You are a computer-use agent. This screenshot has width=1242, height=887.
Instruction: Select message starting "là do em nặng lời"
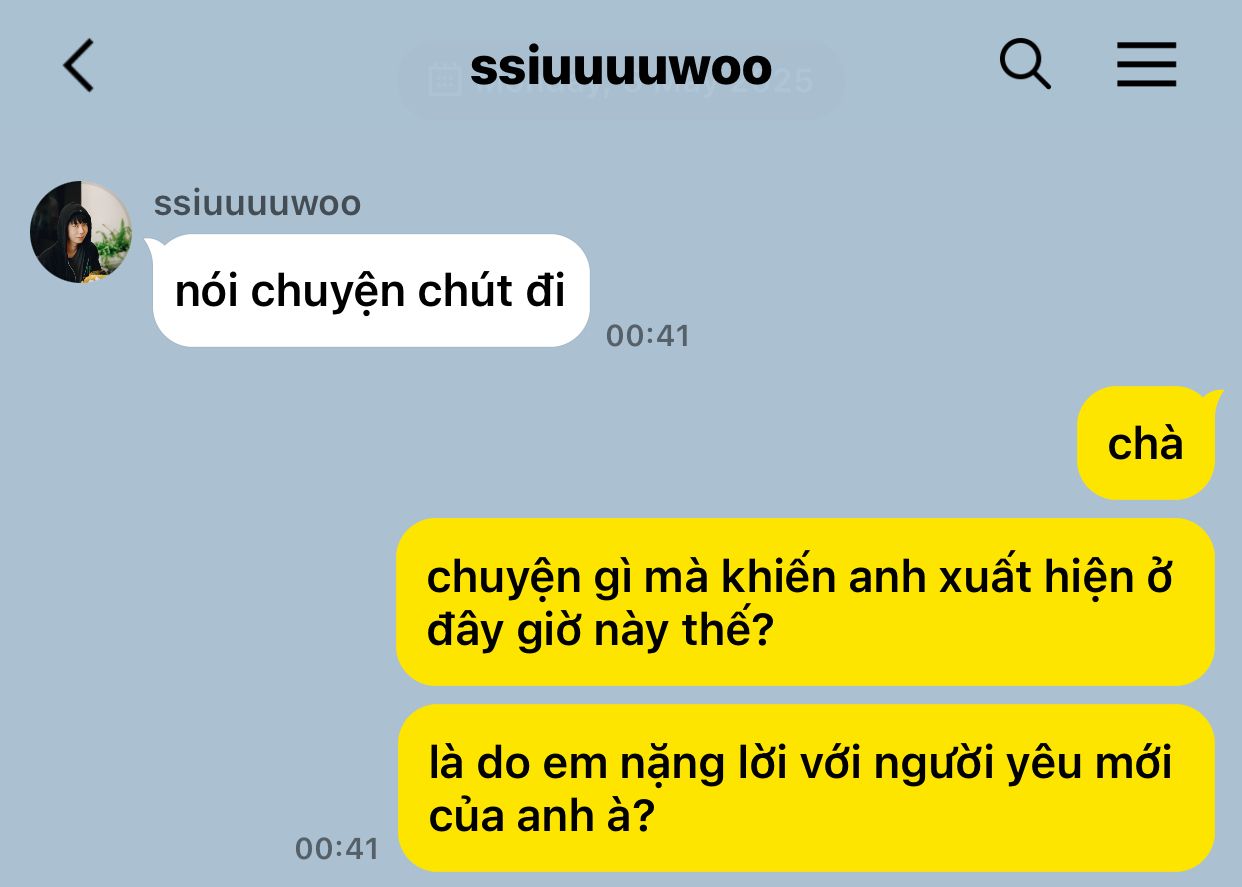(x=805, y=788)
